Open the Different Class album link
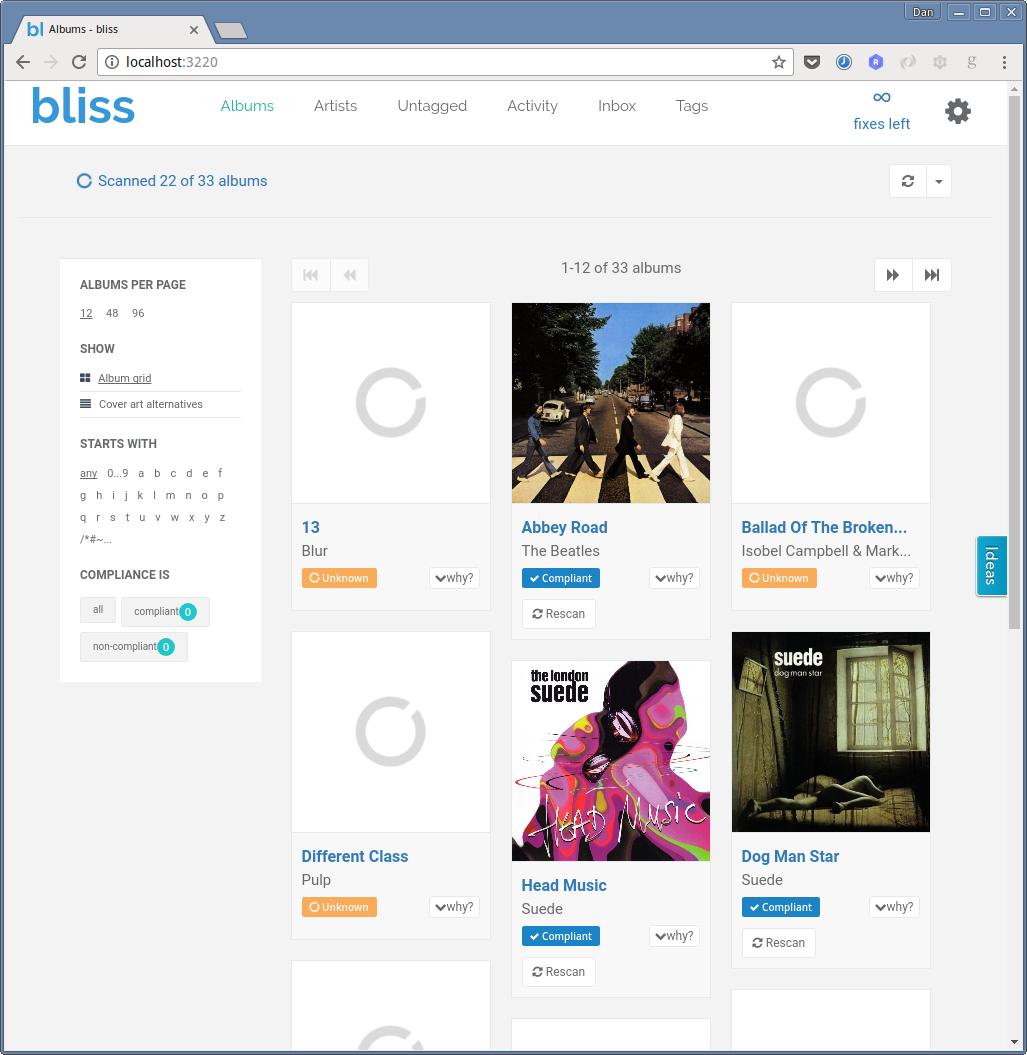 [355, 857]
